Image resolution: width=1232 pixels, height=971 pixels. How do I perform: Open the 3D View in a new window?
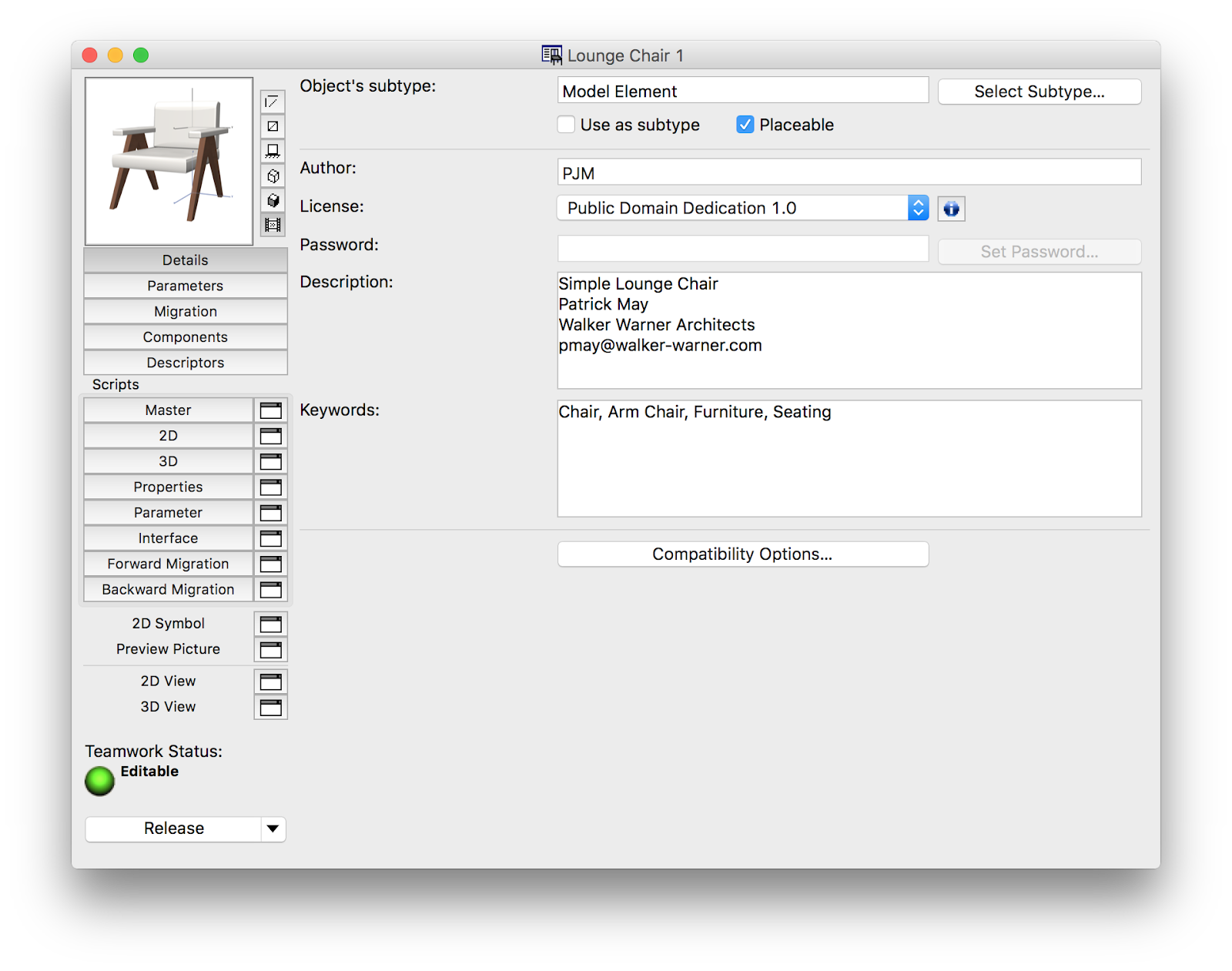click(x=271, y=707)
